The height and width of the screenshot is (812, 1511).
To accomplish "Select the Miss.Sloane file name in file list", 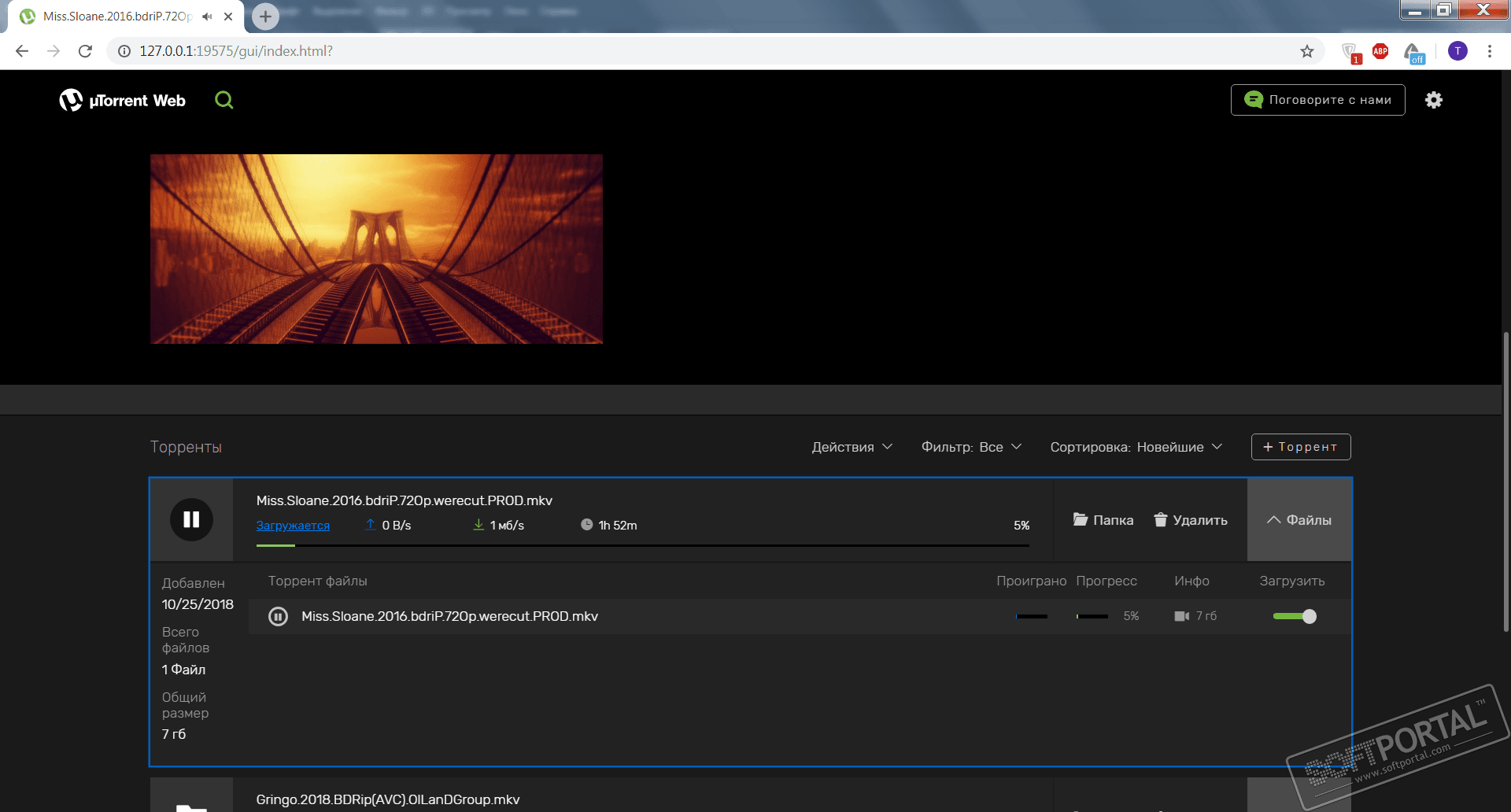I will 449,616.
